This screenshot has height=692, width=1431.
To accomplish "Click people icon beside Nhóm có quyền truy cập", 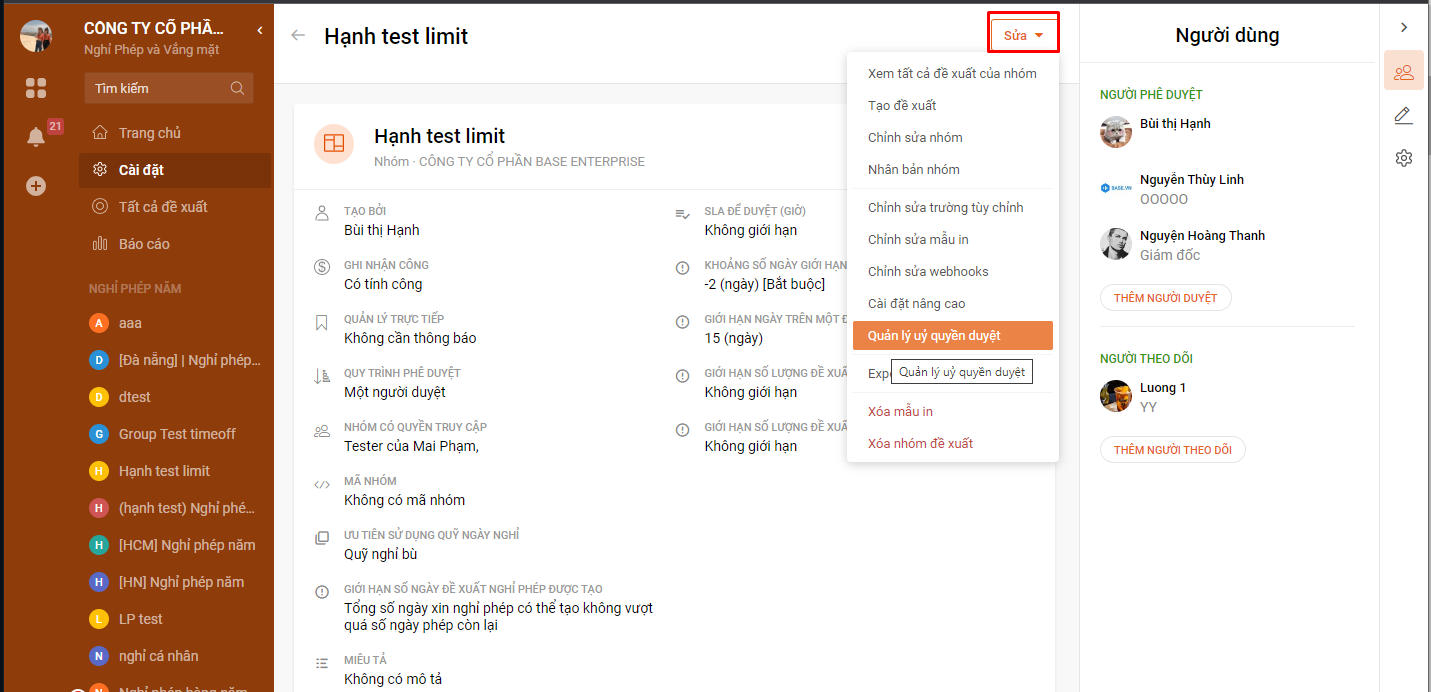I will coord(322,431).
